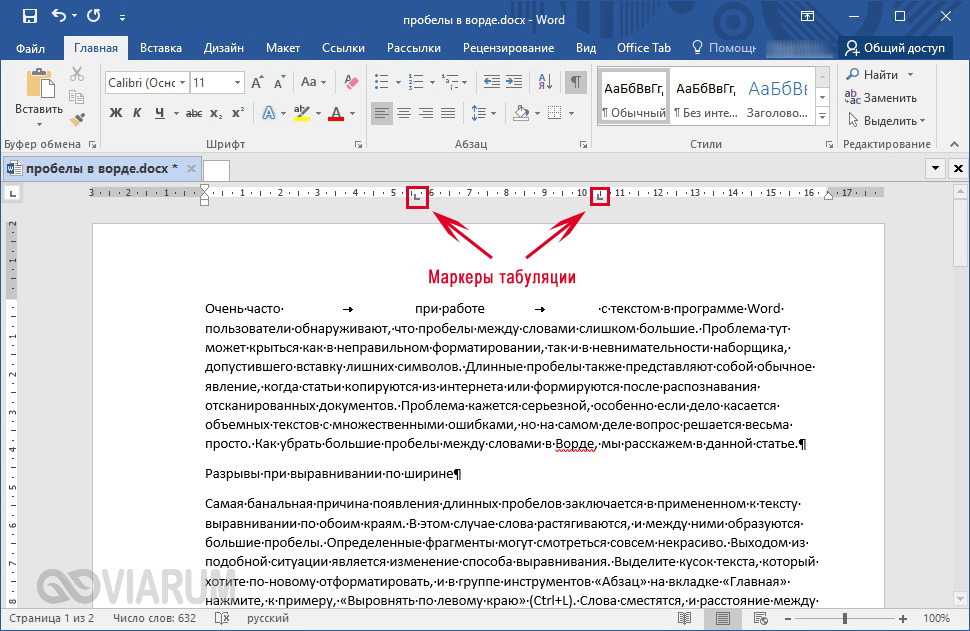Zoom out with the minus button
970x631 pixels.
(x=788, y=619)
